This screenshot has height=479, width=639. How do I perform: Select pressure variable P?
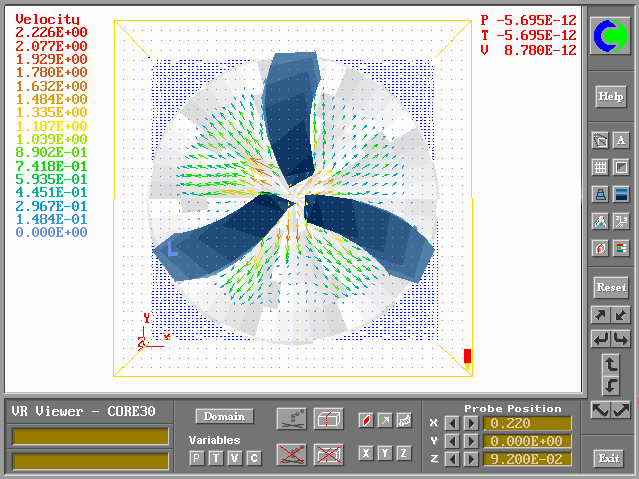197,457
